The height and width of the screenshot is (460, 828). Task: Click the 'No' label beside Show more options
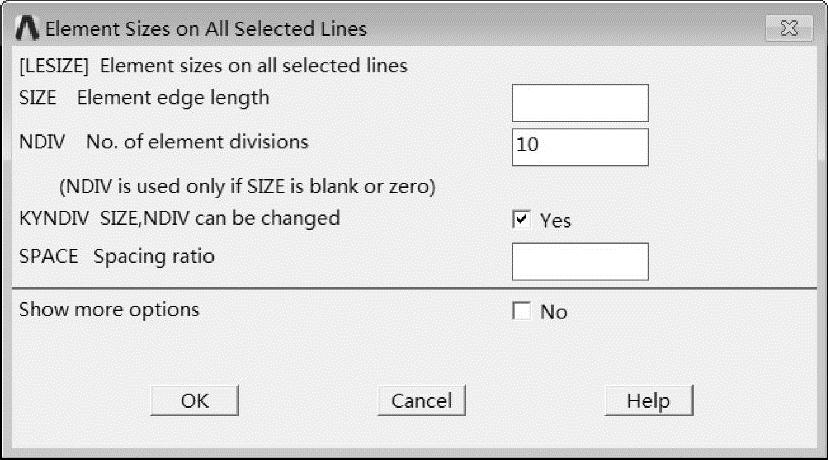tap(553, 312)
